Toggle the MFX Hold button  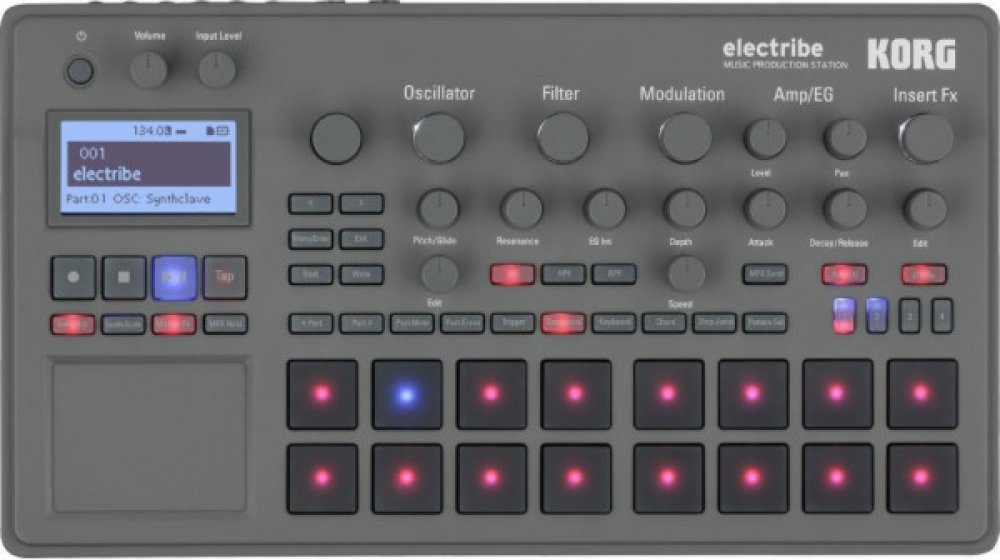click(225, 324)
